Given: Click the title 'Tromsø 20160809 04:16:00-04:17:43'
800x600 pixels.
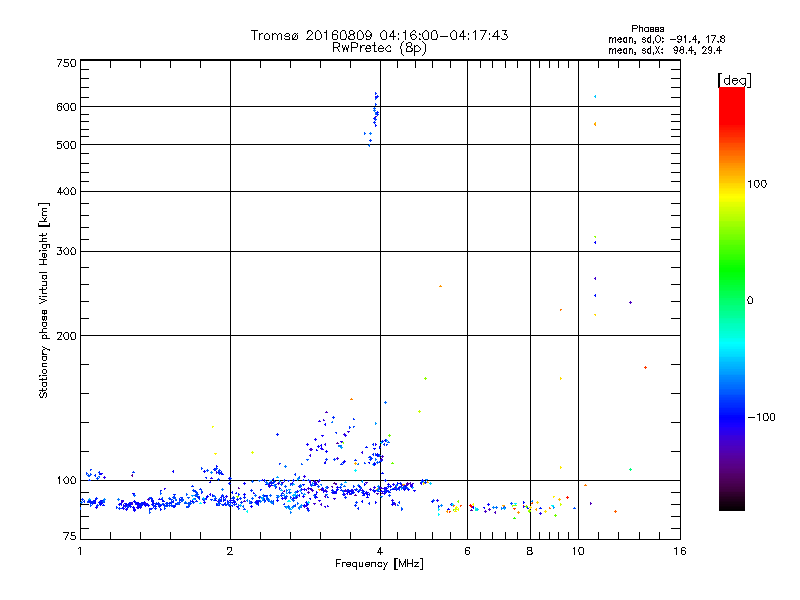Looking at the screenshot, I should pyautogui.click(x=380, y=35).
